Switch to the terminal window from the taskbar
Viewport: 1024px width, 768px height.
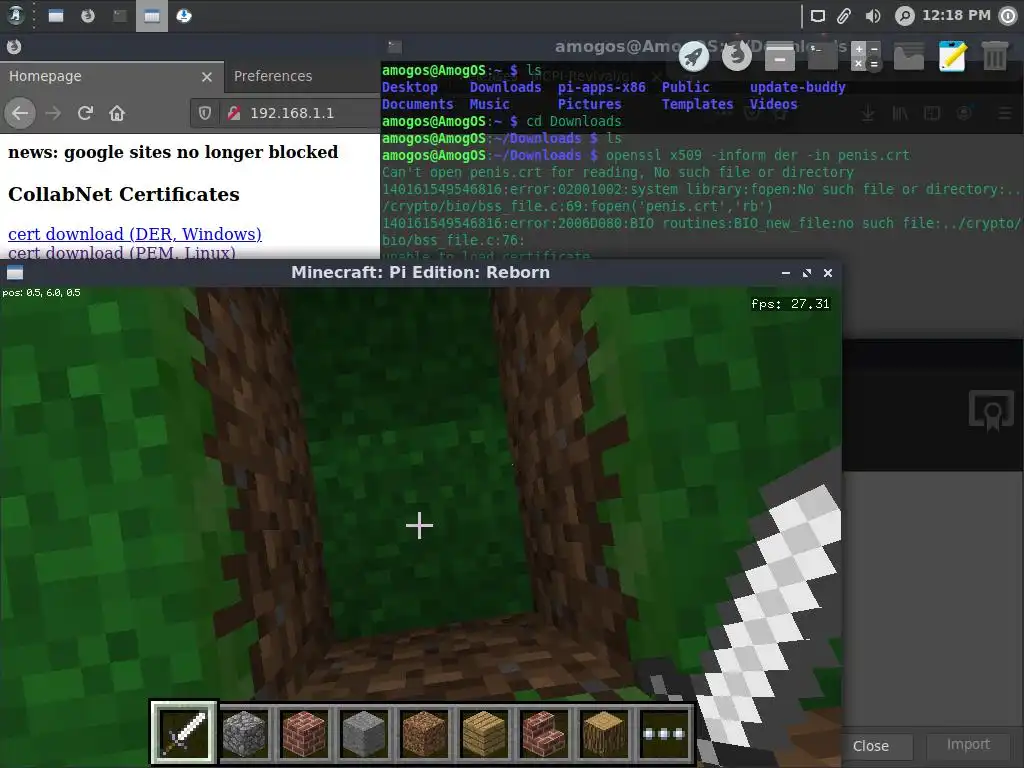120,16
